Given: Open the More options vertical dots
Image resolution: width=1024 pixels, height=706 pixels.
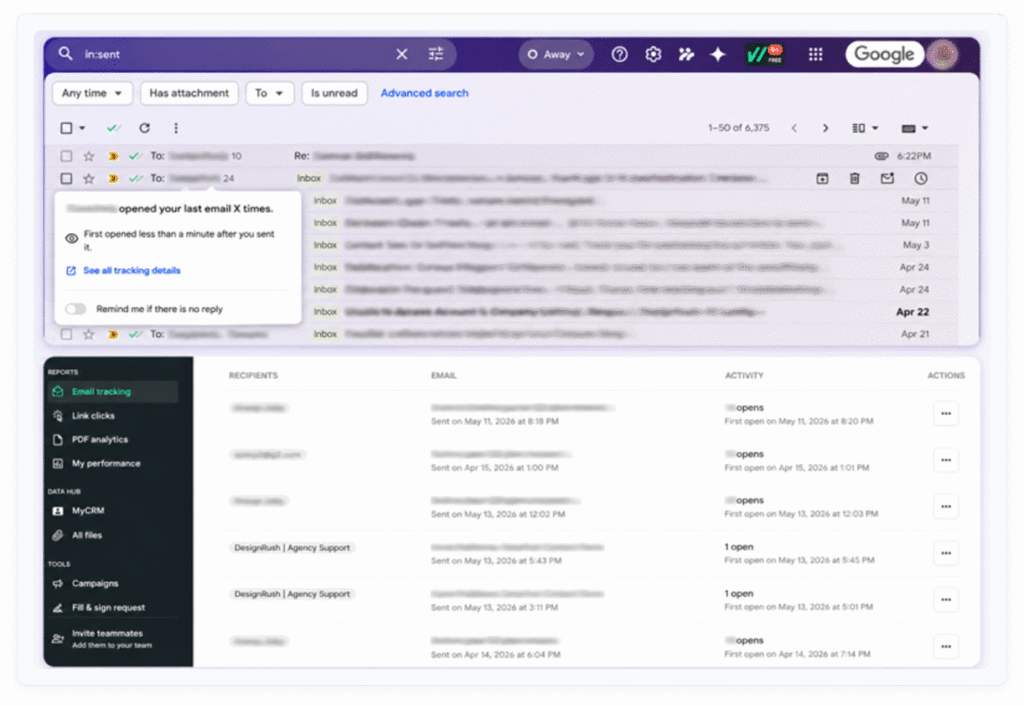Looking at the screenshot, I should (x=176, y=128).
